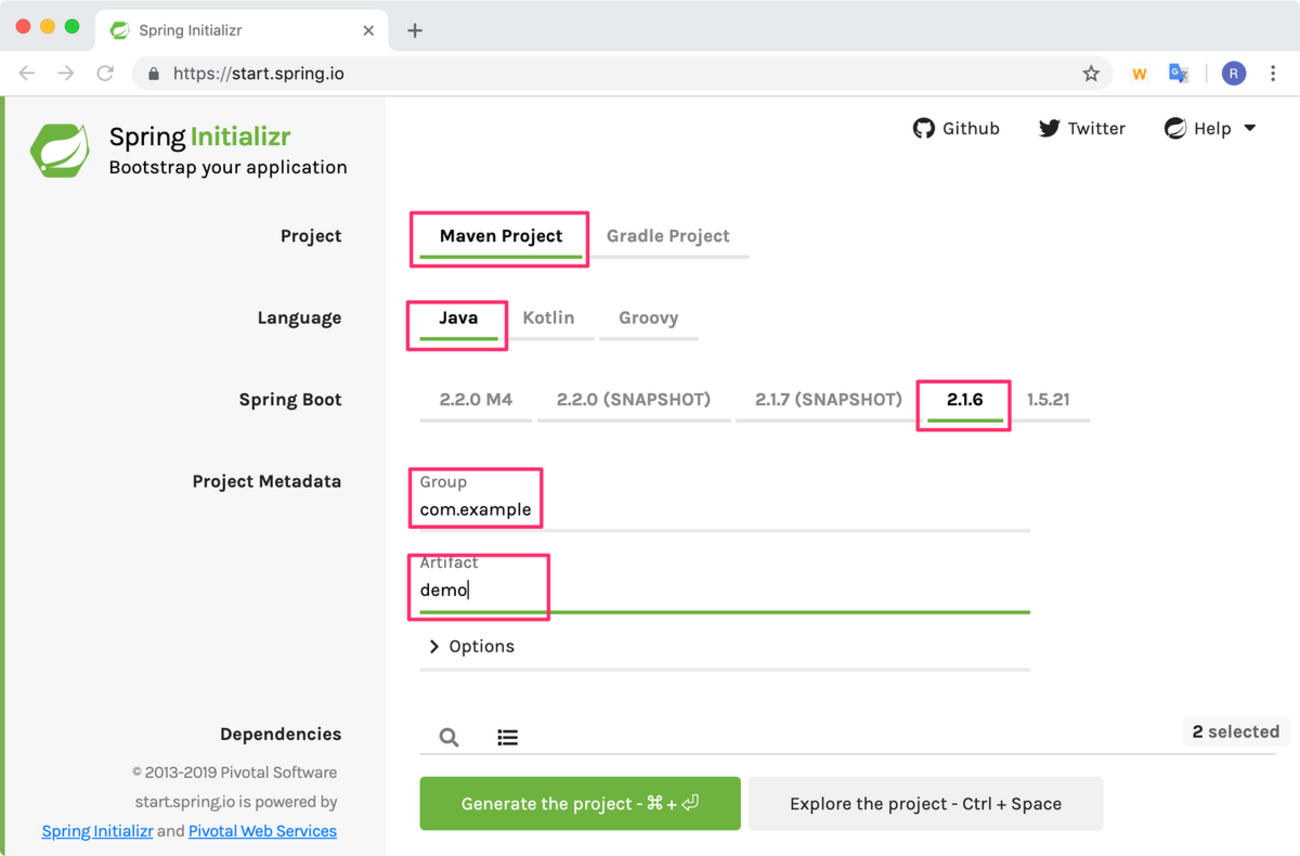Click the dependencies list view icon
The width and height of the screenshot is (1300, 856).
(508, 737)
